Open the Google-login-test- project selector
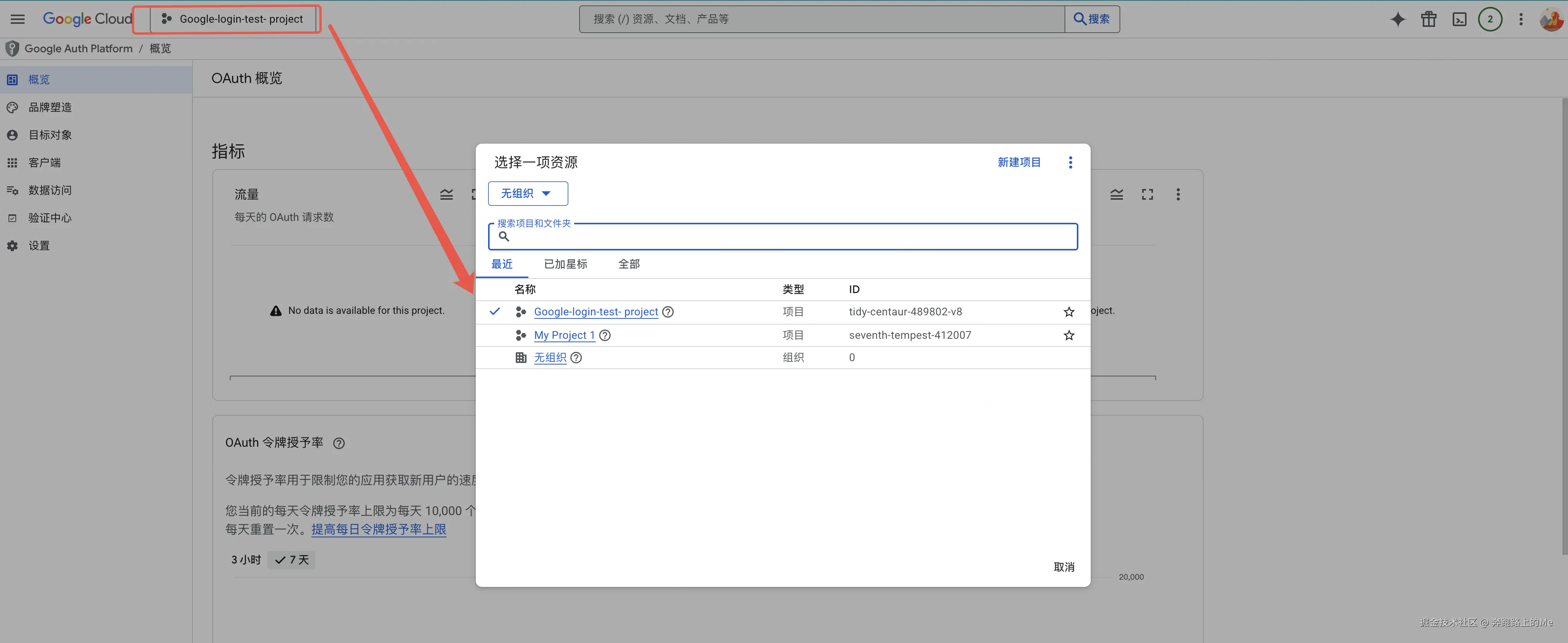The height and width of the screenshot is (643, 1568). pos(233,19)
